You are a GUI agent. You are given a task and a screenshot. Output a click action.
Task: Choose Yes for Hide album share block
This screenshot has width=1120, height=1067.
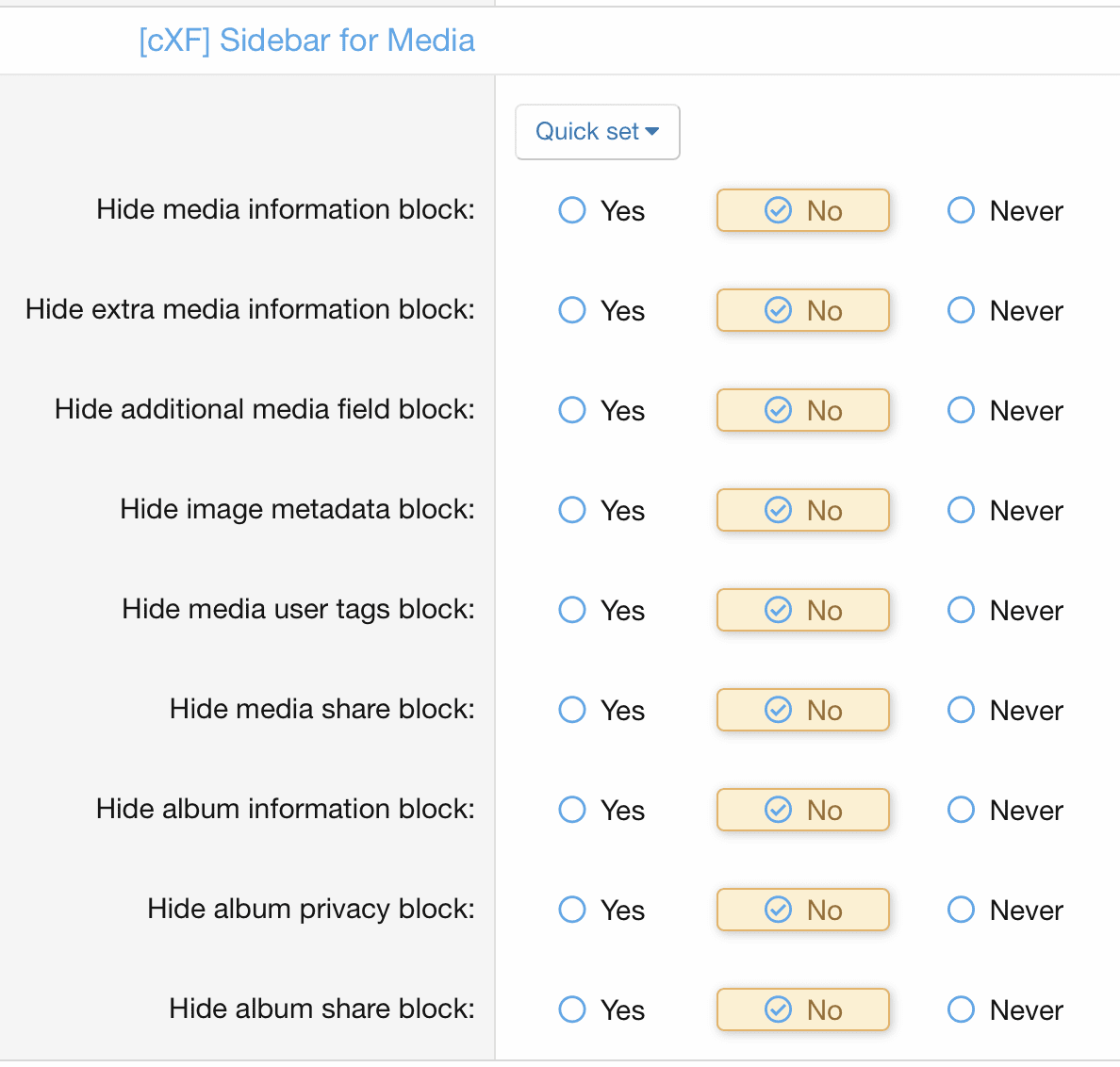click(572, 1010)
